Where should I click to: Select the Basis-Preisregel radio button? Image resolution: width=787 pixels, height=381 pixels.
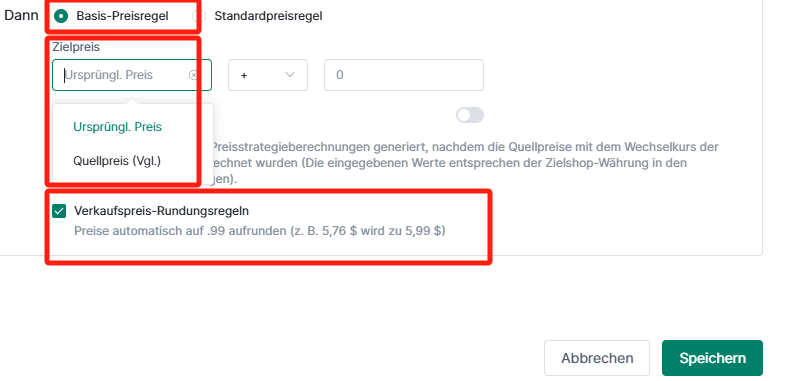61,16
